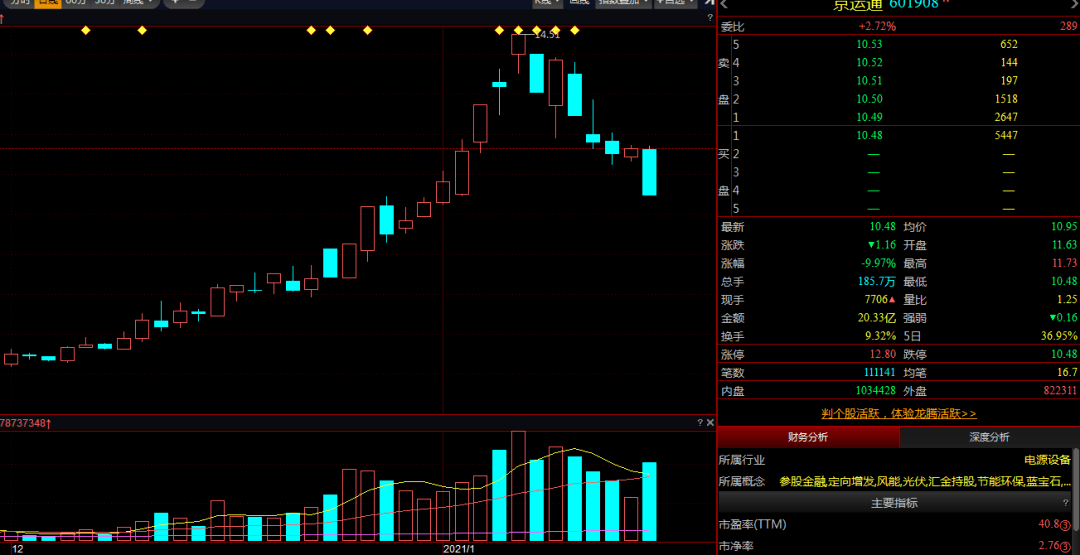Open the 指数叠加 dropdown

tap(623, 3)
